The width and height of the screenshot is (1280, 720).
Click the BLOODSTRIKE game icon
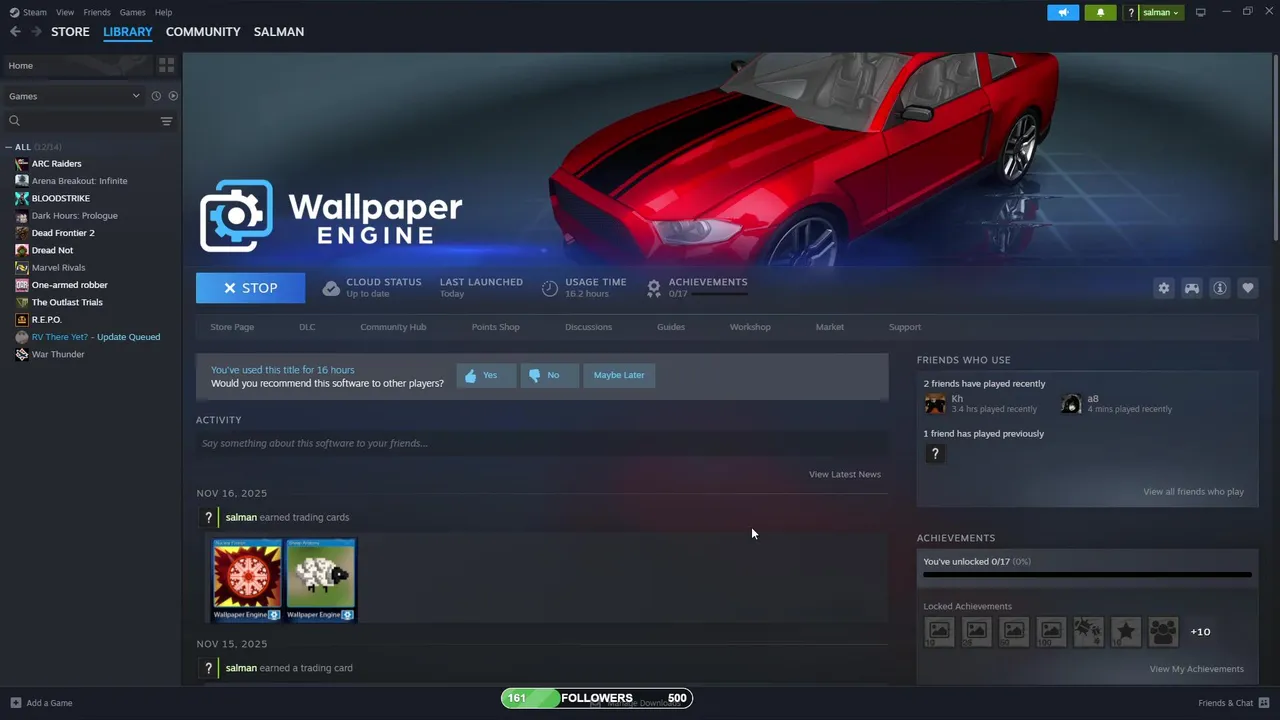22,198
